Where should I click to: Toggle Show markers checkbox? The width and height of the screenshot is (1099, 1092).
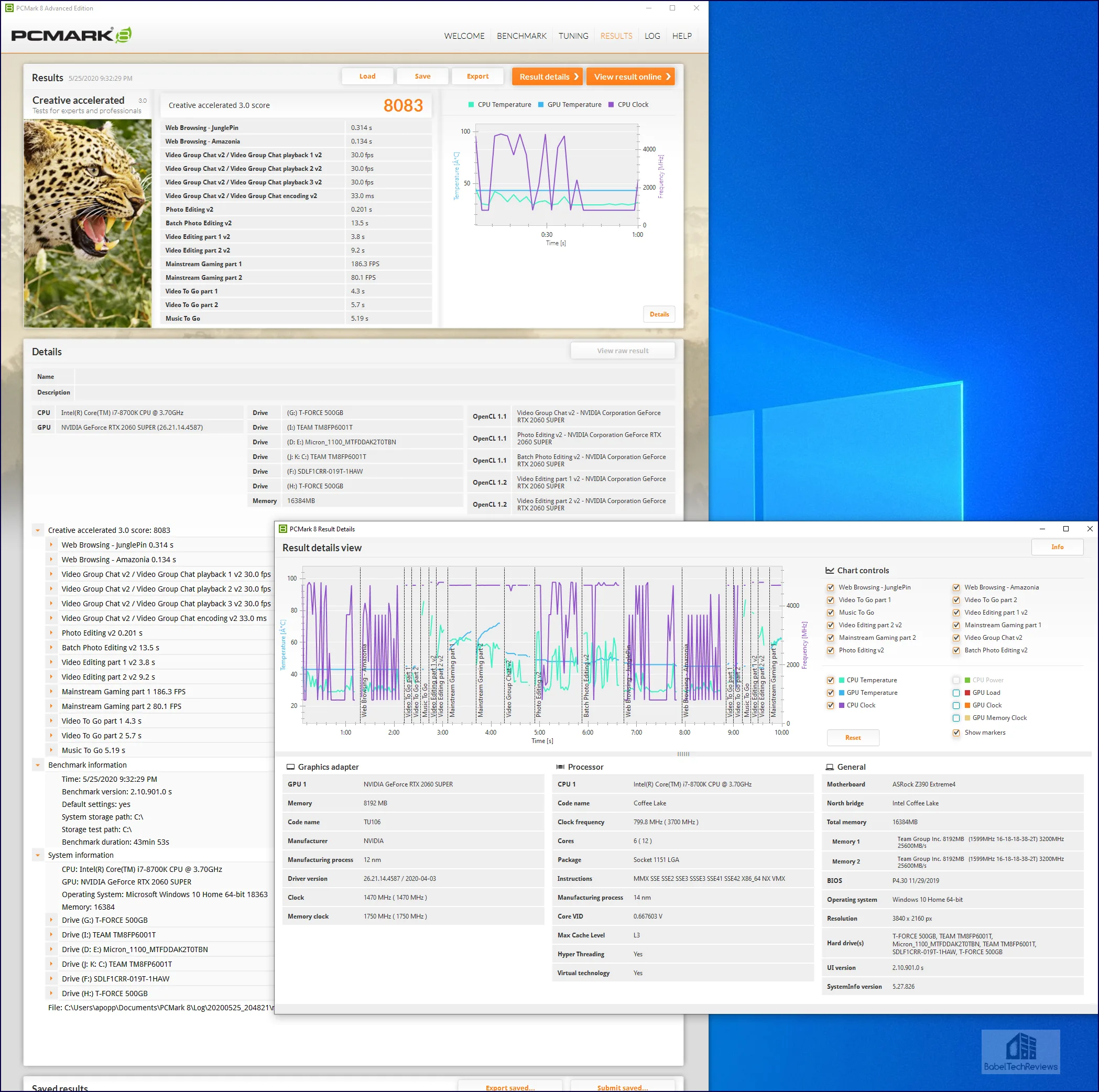[956, 732]
